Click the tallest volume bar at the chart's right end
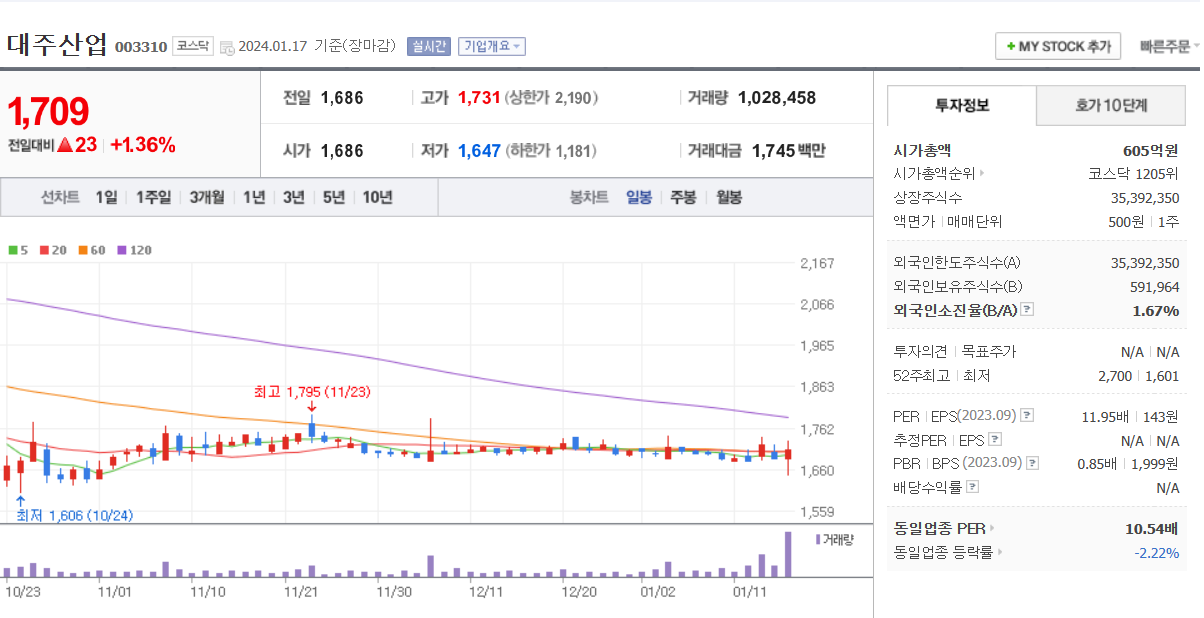 click(788, 554)
